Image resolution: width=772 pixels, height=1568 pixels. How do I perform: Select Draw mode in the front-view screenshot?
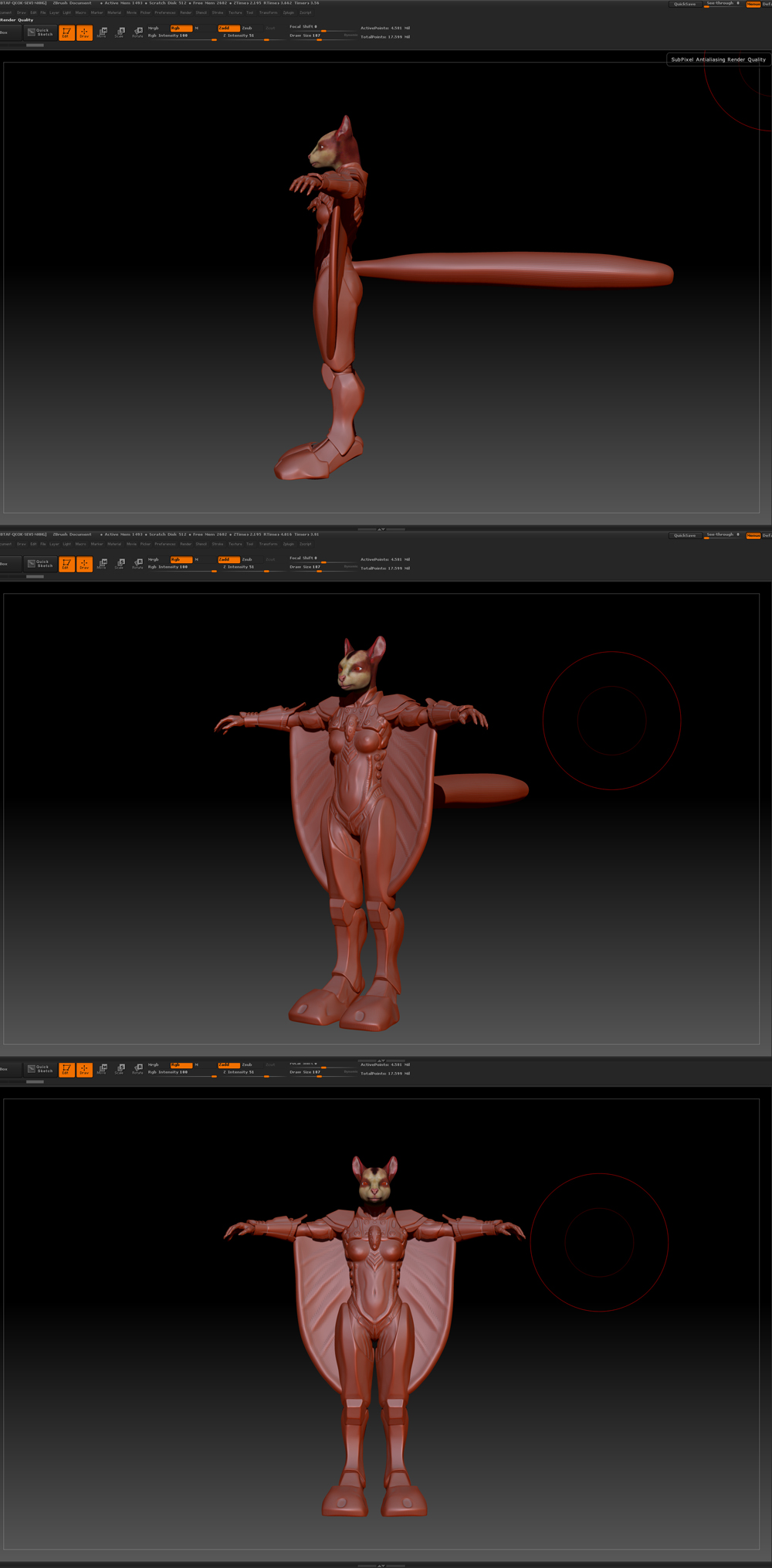click(x=84, y=1069)
